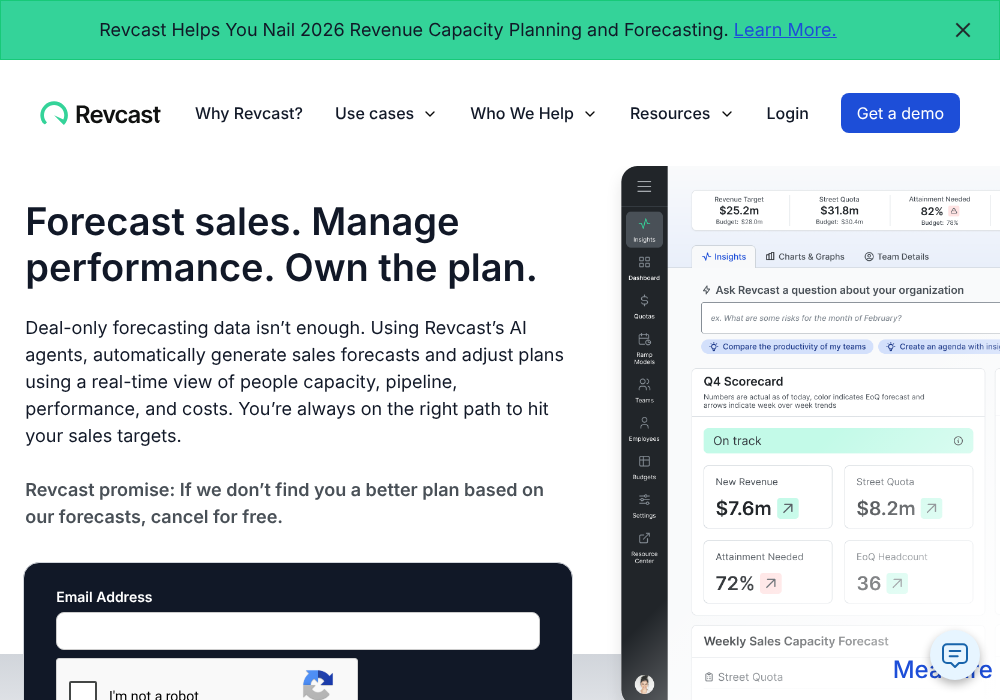Click the Login link
The width and height of the screenshot is (1000, 700).
(x=787, y=114)
